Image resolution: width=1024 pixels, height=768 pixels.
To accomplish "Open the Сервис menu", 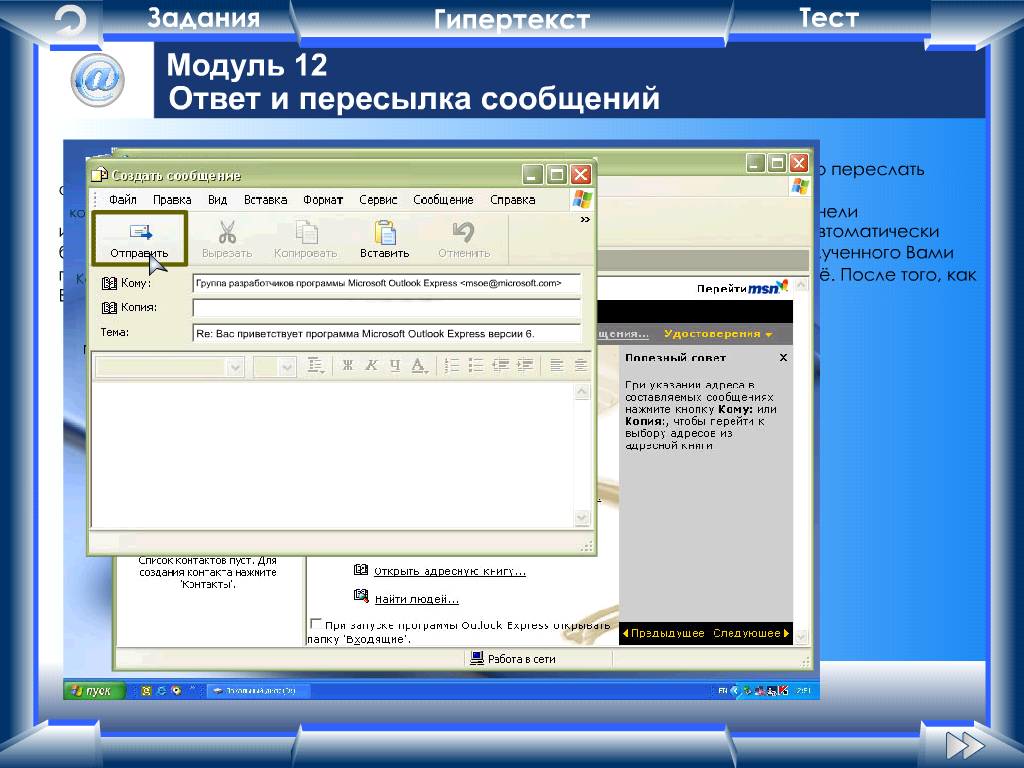I will pos(378,200).
